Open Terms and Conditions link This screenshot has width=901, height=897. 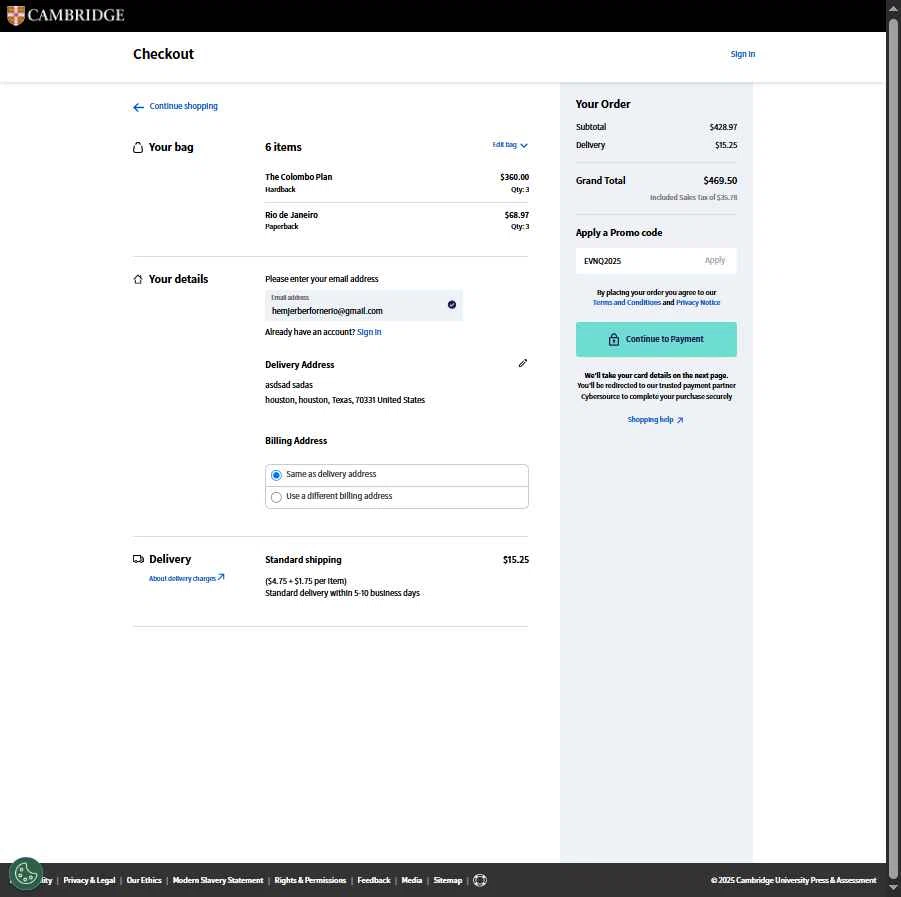626,302
